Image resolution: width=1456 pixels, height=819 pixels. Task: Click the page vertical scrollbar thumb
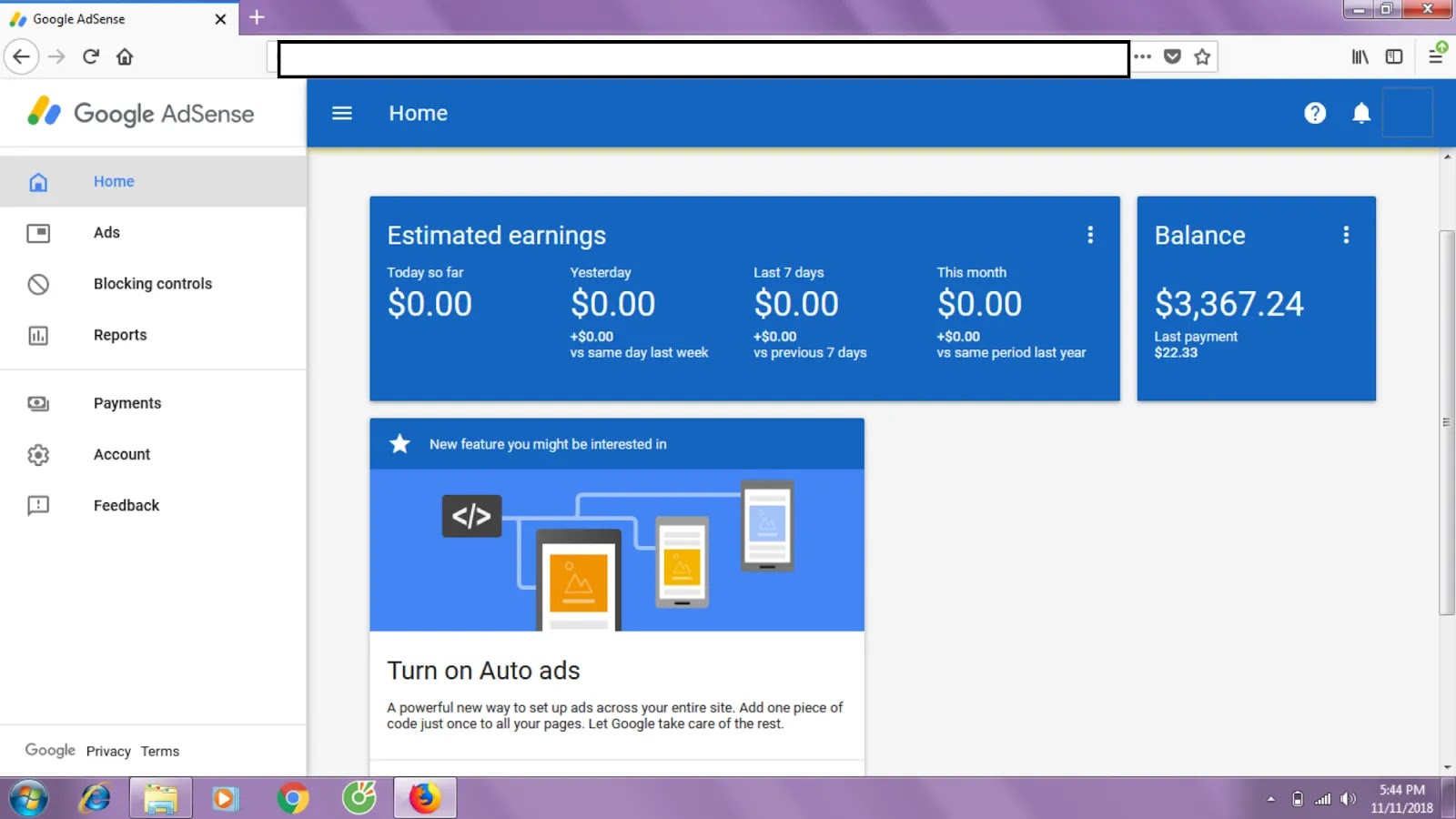click(1447, 423)
